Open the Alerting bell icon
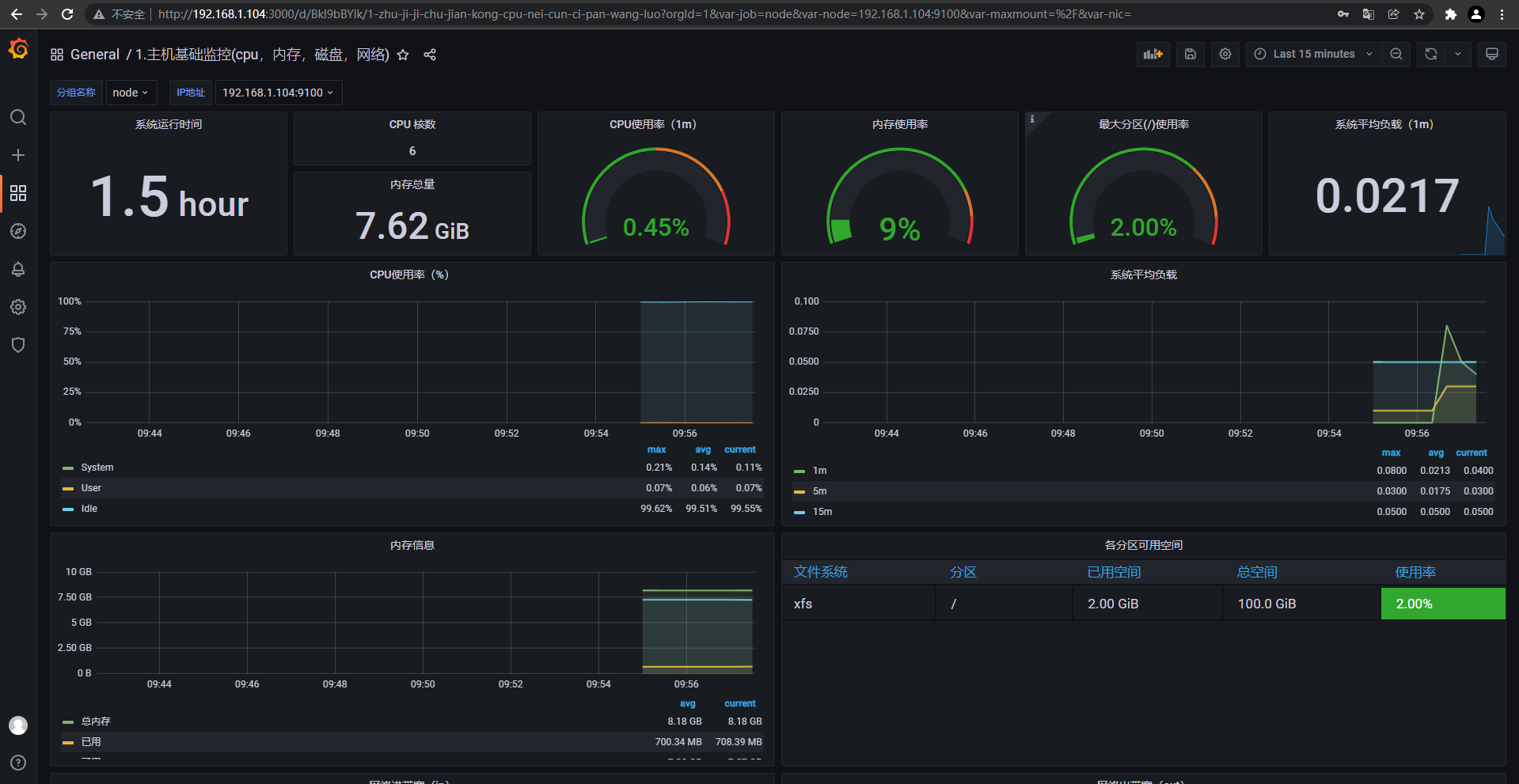Image resolution: width=1519 pixels, height=784 pixels. pos(18,269)
